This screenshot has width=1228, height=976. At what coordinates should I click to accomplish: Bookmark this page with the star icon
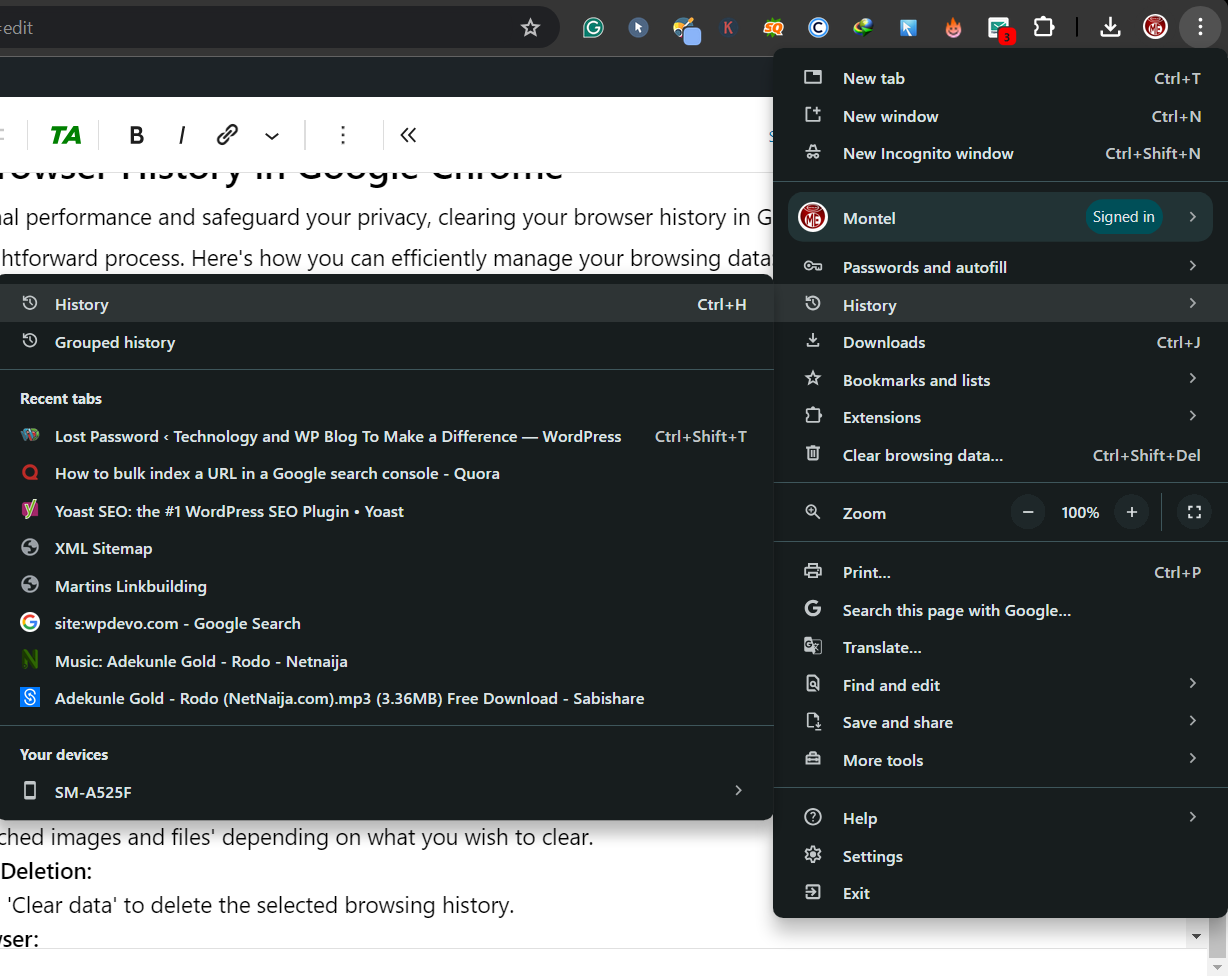(530, 28)
